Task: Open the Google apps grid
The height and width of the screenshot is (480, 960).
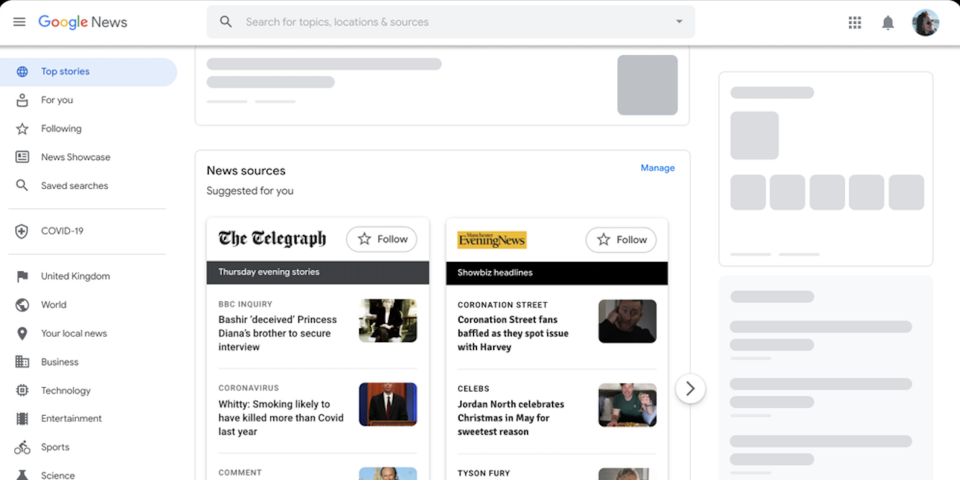Action: [855, 22]
